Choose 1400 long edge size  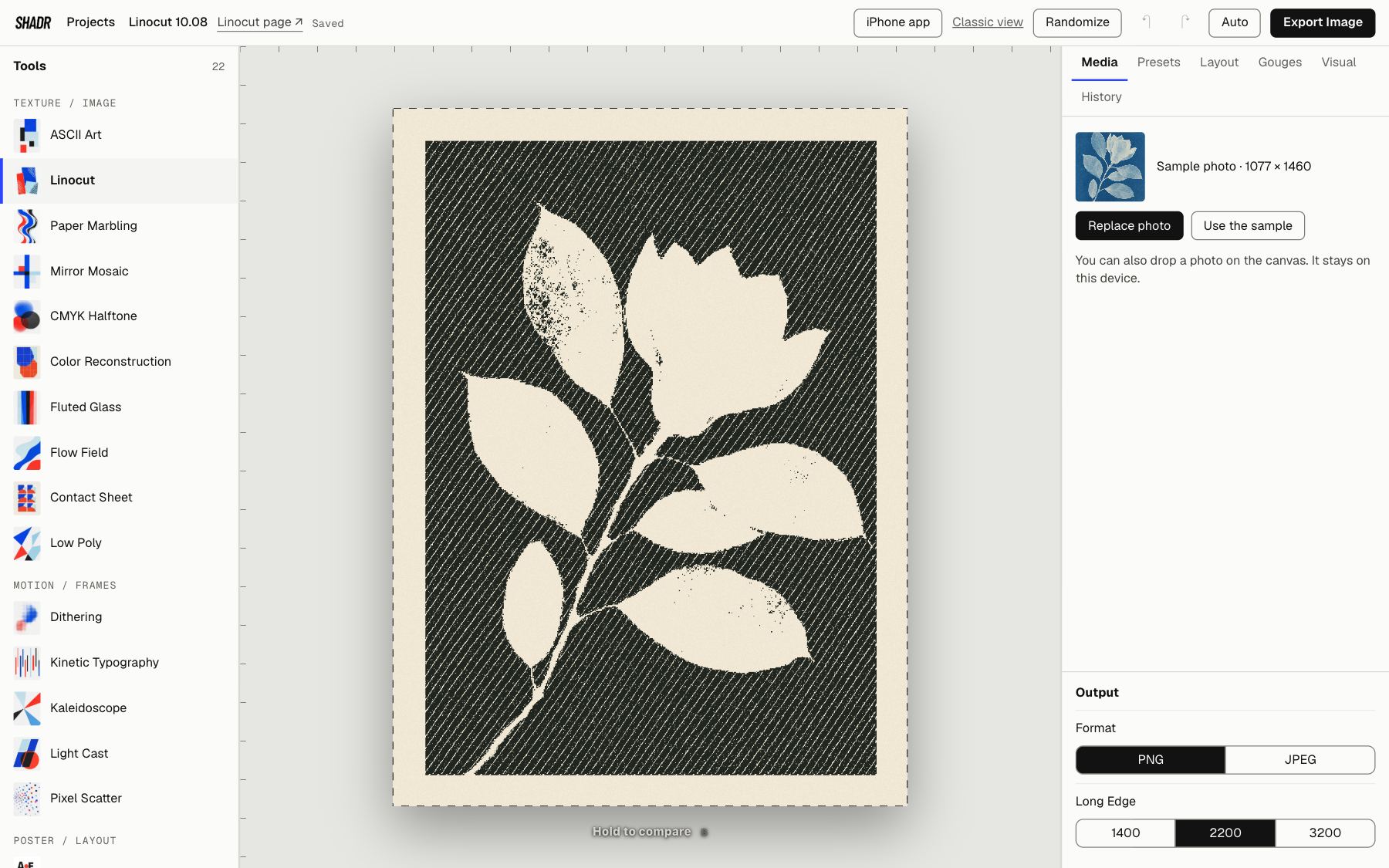point(1126,833)
